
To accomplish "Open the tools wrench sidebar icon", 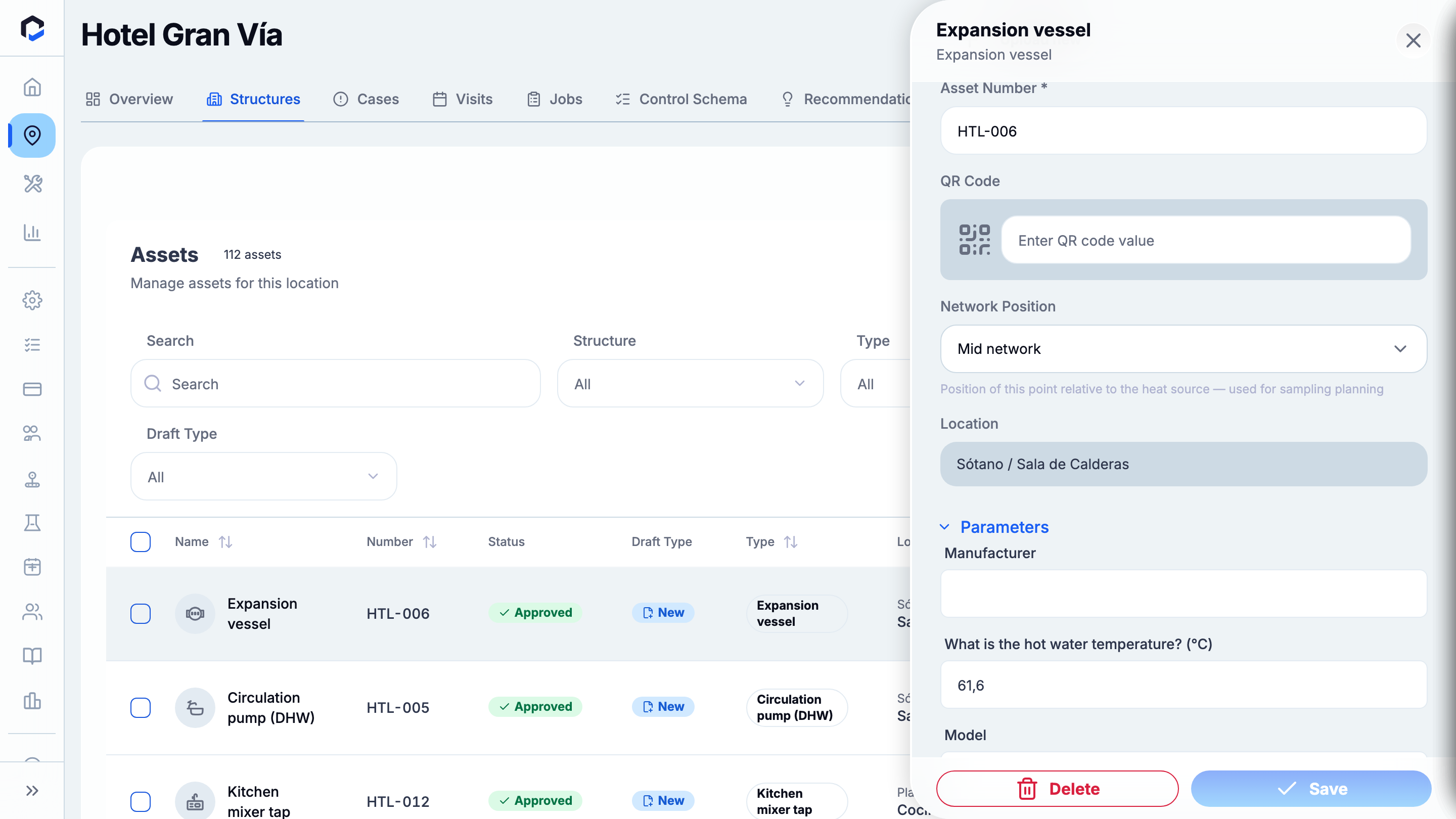I will click(x=32, y=184).
